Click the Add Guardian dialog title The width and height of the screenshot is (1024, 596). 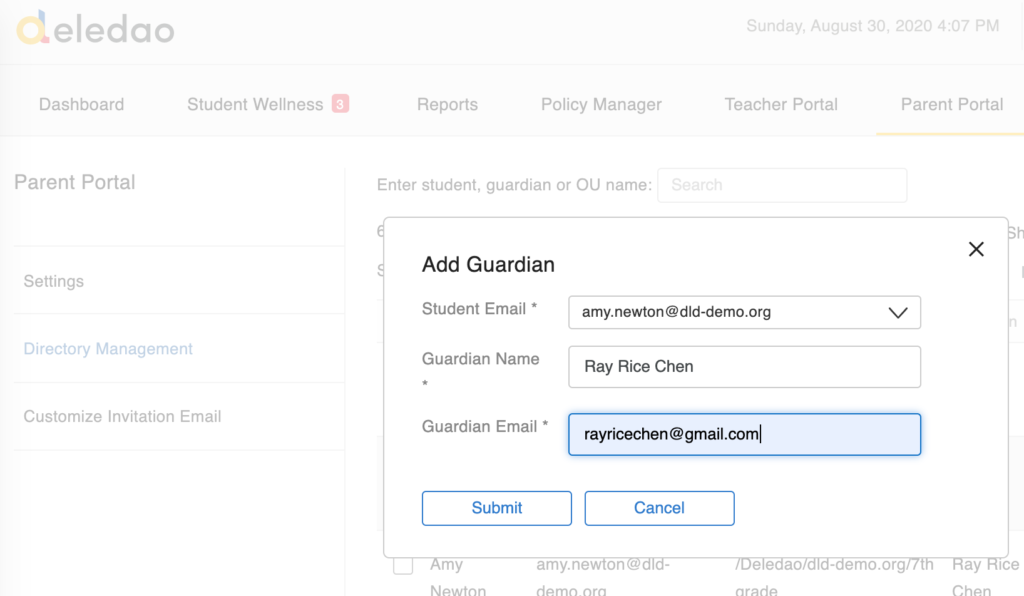click(488, 264)
